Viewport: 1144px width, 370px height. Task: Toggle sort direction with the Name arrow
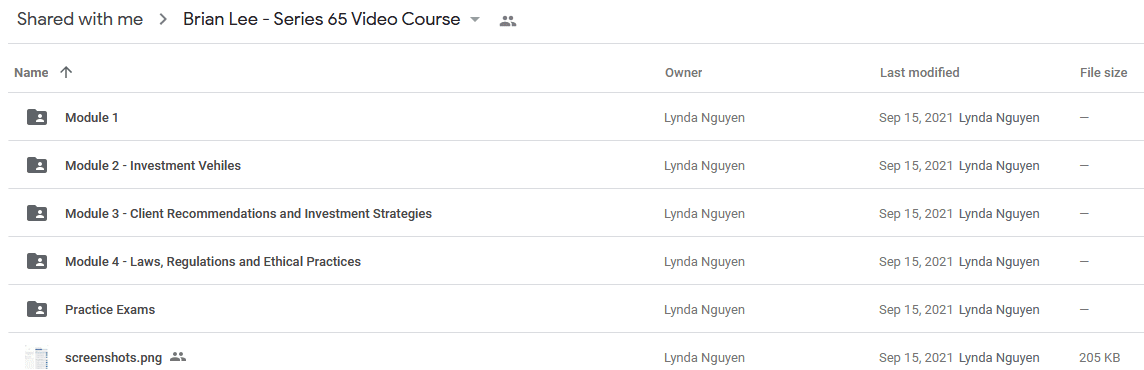tap(66, 72)
